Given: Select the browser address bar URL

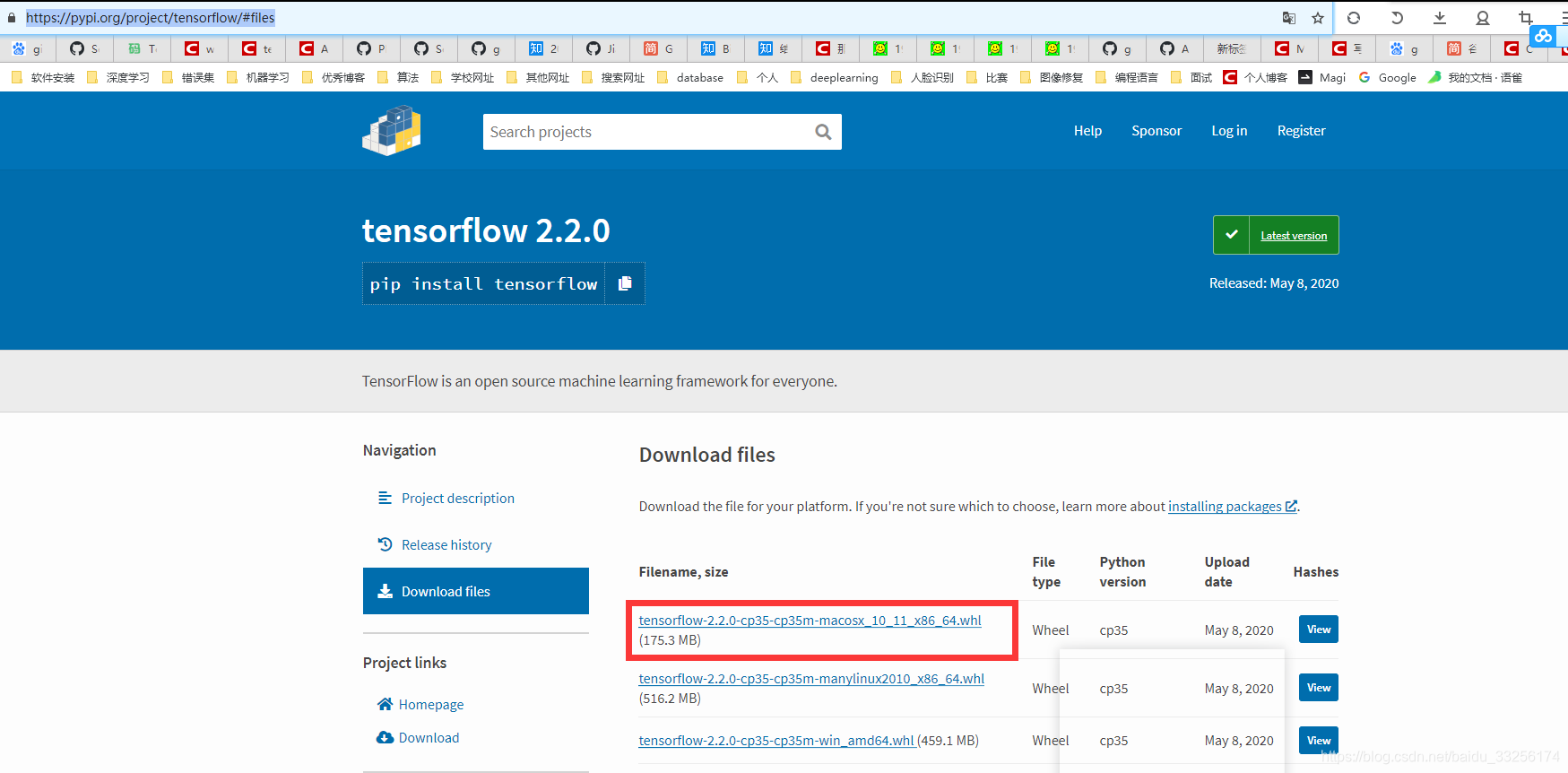Looking at the screenshot, I should click(151, 18).
